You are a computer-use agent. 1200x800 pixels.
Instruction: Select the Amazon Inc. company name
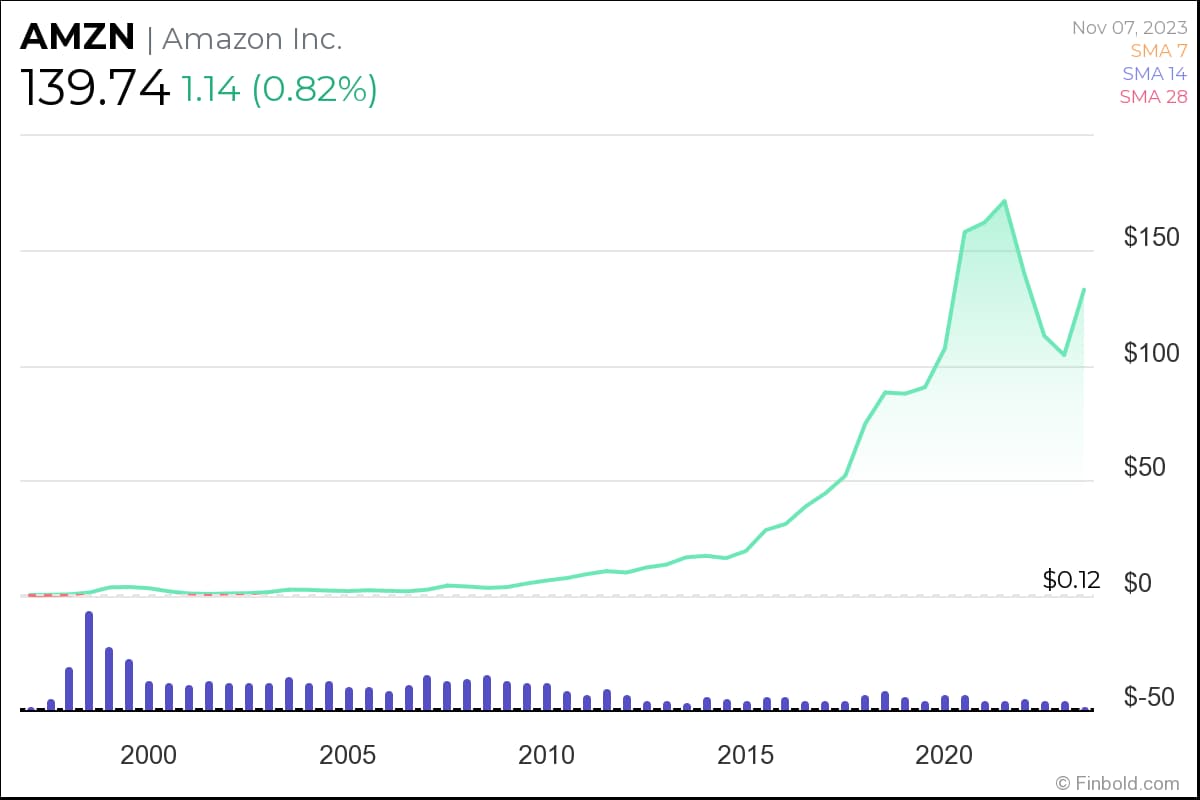click(x=252, y=39)
